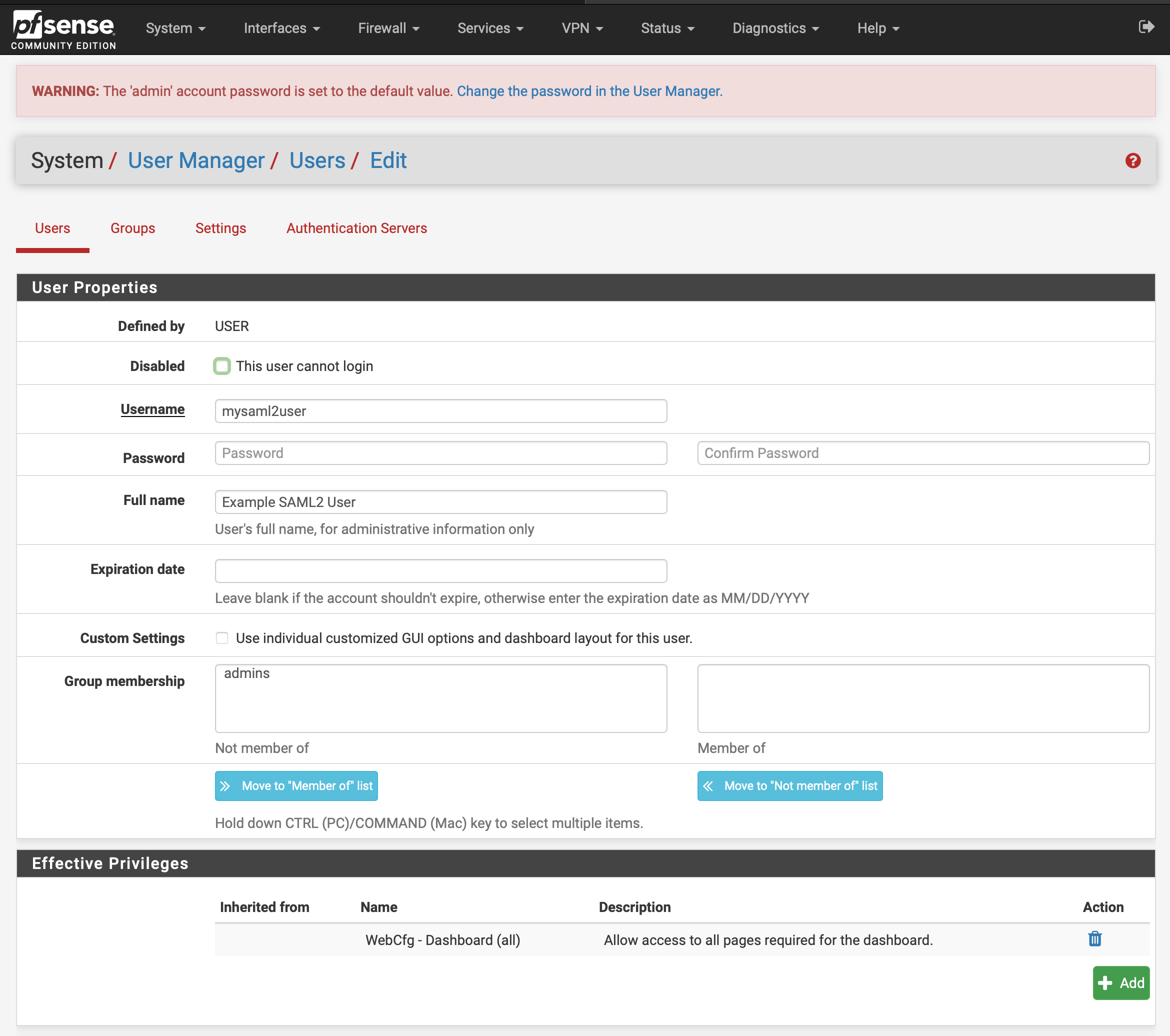Expand the VPN menu
The image size is (1170, 1036).
581,28
